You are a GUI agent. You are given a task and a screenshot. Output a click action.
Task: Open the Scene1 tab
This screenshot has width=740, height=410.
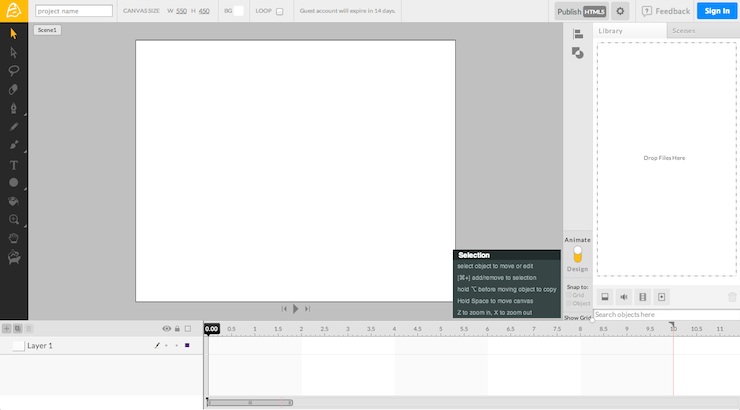click(47, 30)
